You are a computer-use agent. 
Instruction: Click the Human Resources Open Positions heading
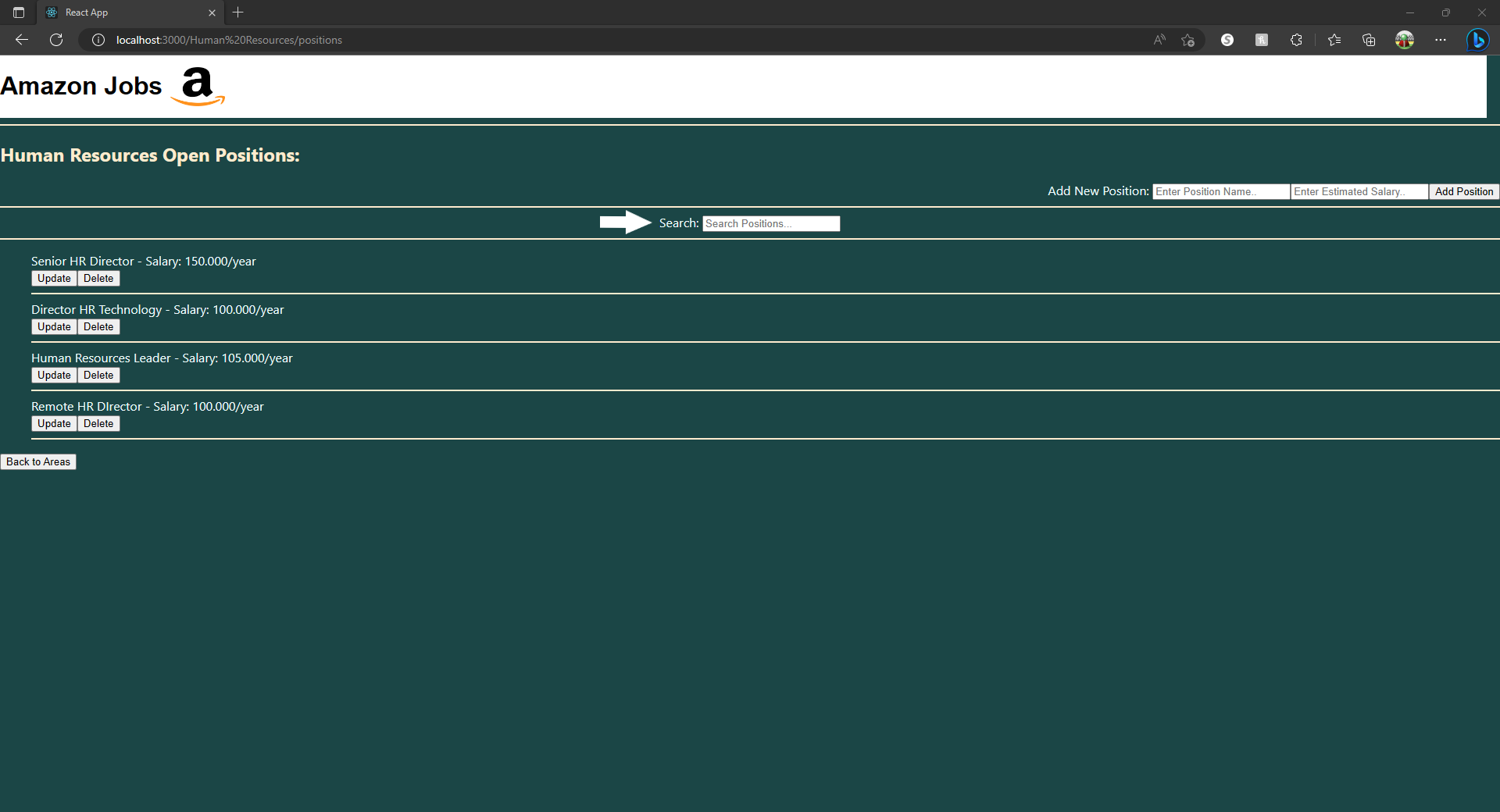click(x=150, y=155)
